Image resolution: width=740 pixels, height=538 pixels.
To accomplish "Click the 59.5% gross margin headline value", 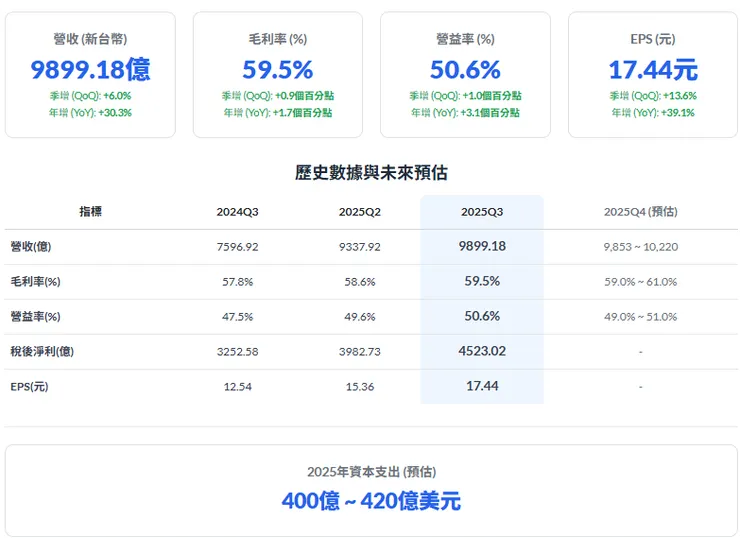I will [x=278, y=69].
